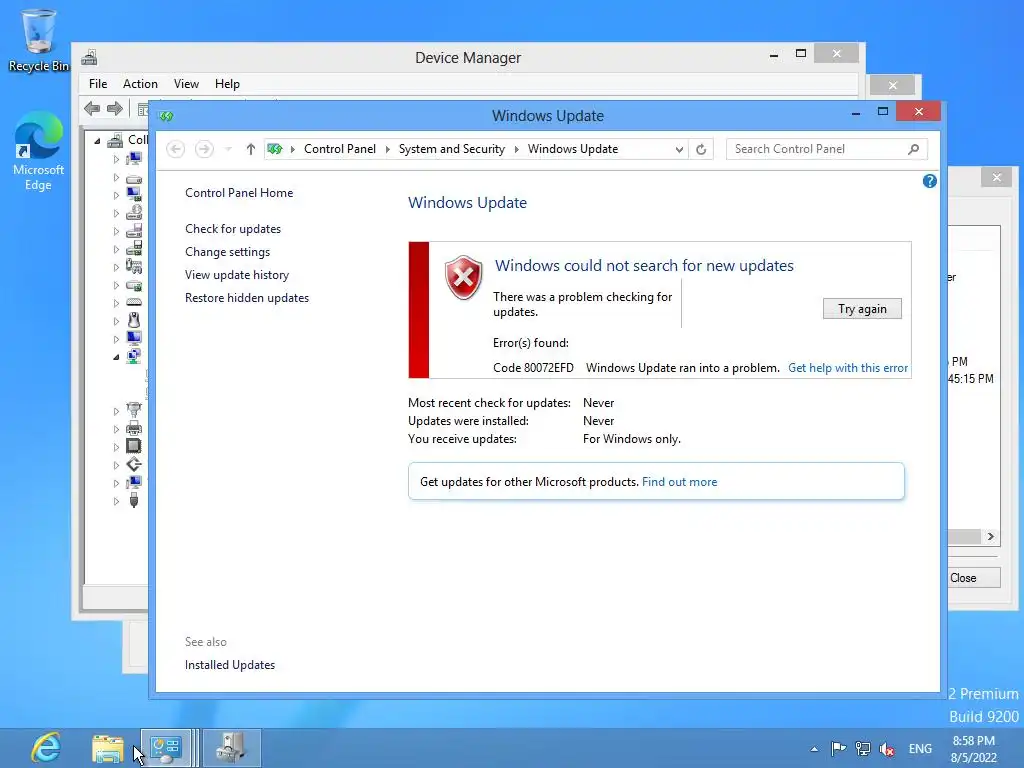Click Find out more link
Viewport: 1024px width, 768px height.
point(679,482)
